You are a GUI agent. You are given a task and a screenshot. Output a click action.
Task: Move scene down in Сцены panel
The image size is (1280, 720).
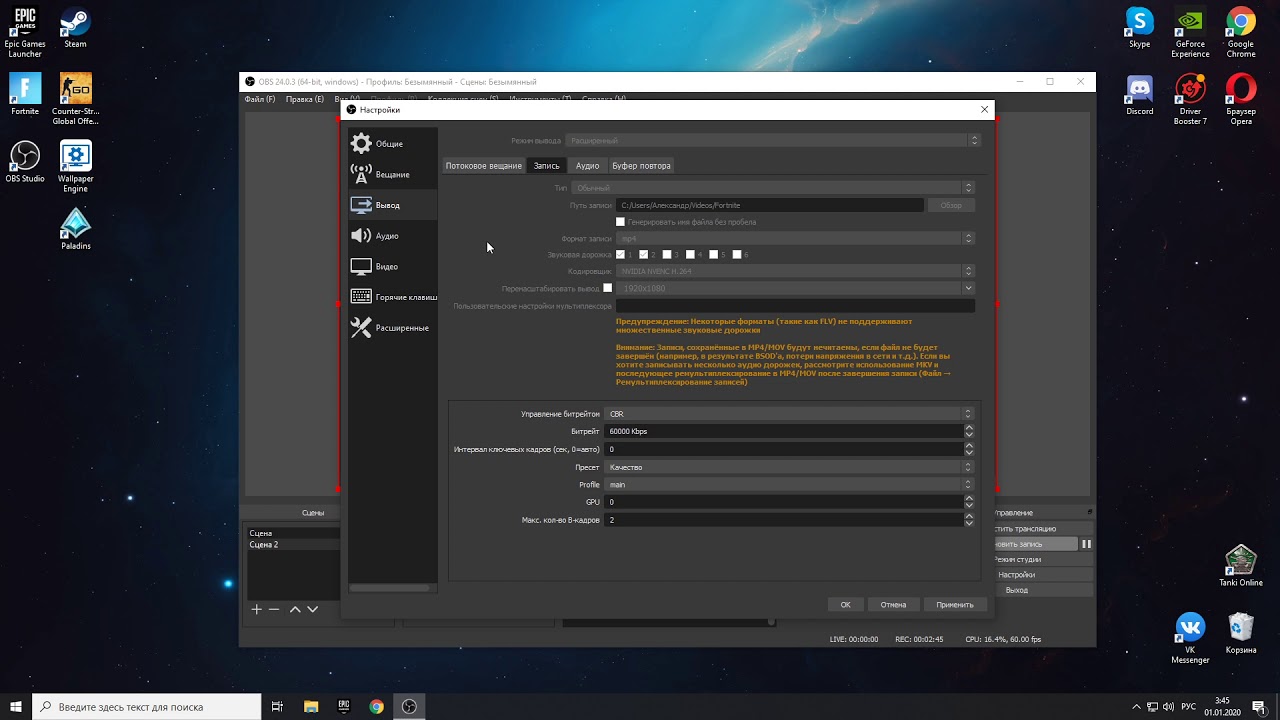312,609
